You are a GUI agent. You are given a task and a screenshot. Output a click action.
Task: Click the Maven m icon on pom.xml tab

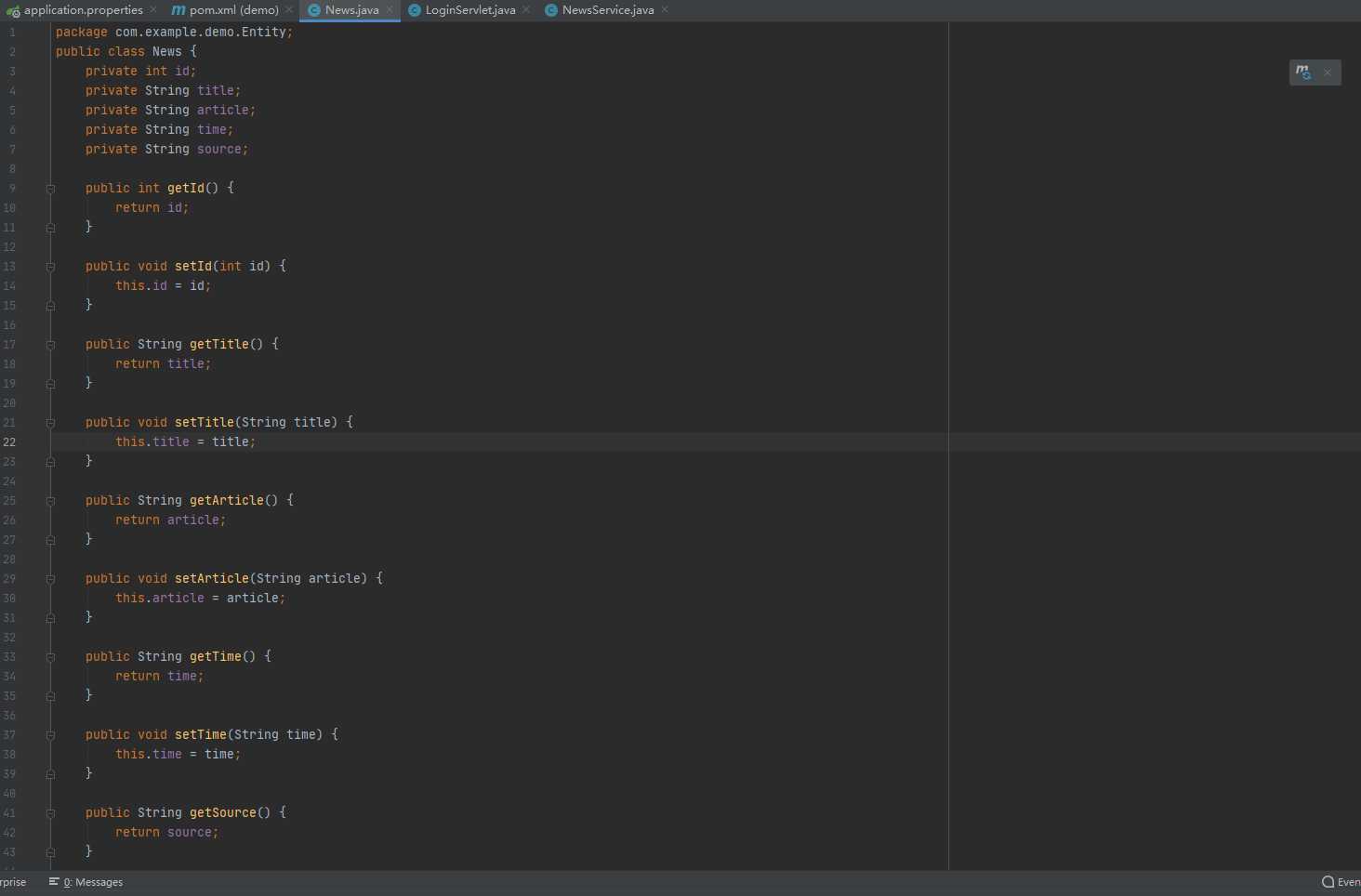(178, 10)
